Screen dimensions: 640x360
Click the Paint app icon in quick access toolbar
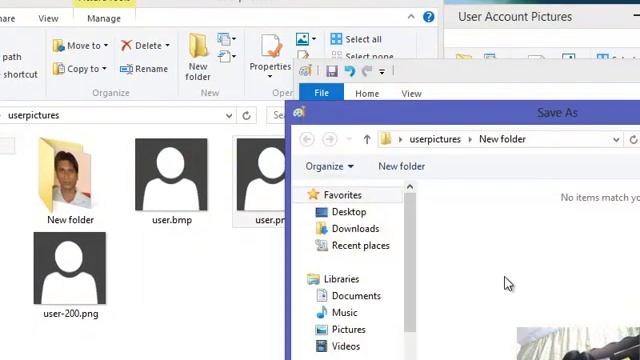[x=305, y=71]
